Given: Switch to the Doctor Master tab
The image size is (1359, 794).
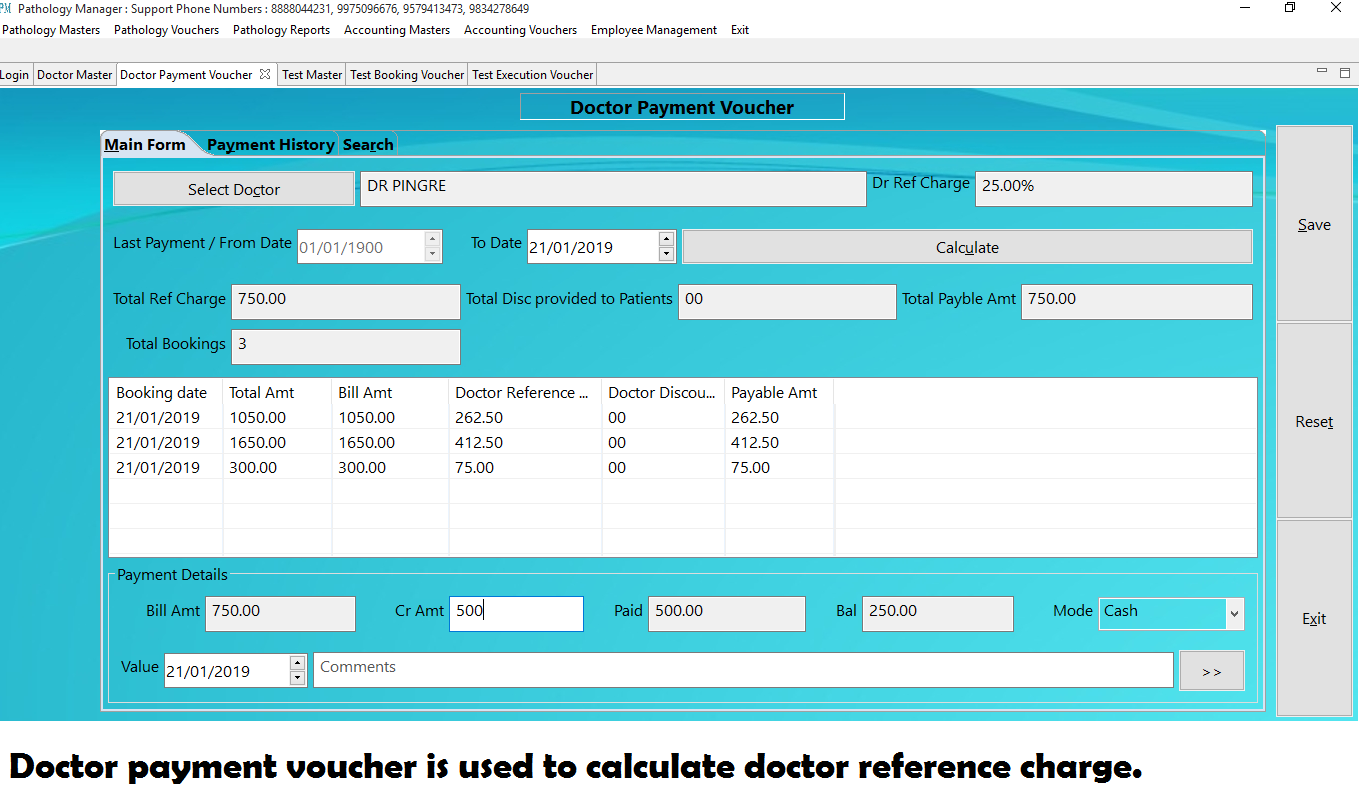Looking at the screenshot, I should pos(74,75).
